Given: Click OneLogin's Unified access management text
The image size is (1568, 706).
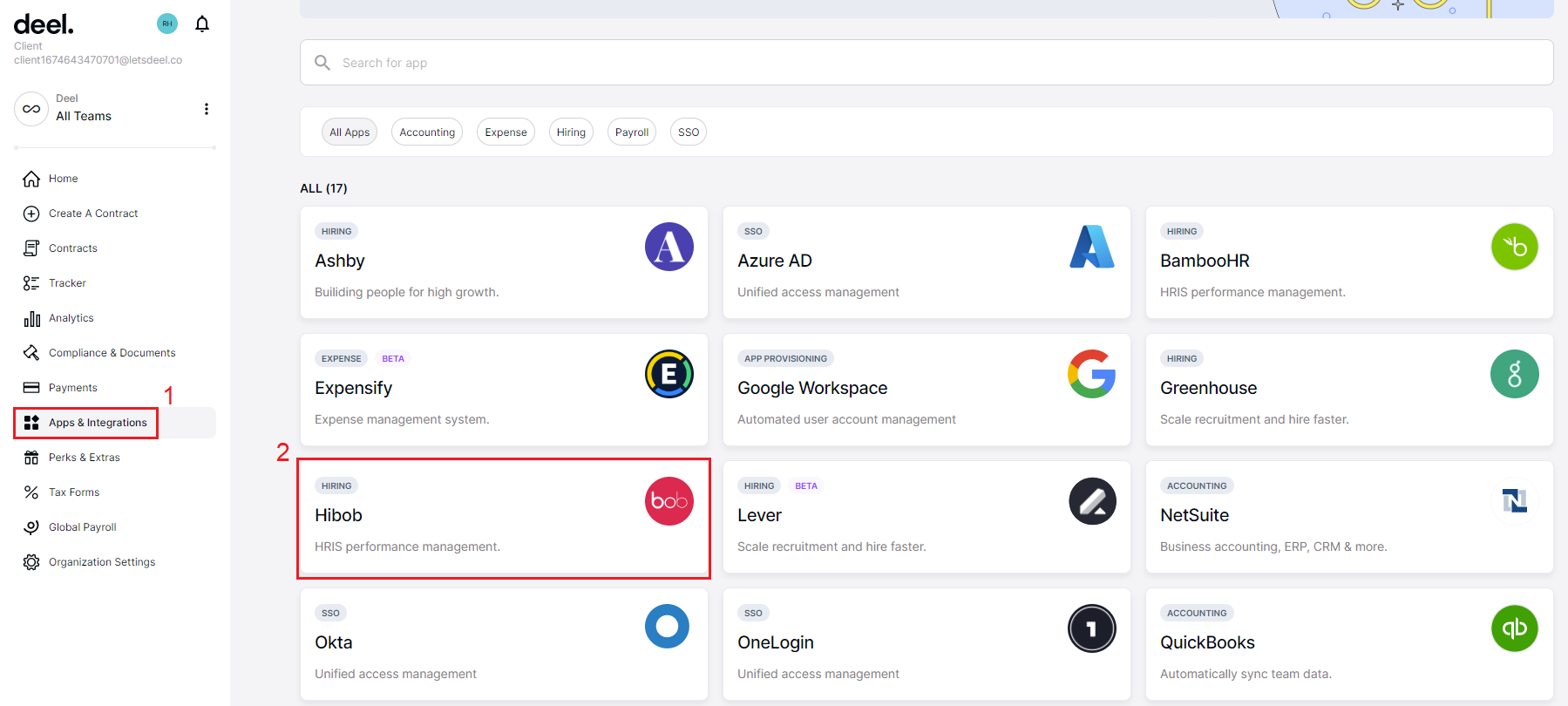Looking at the screenshot, I should pyautogui.click(x=818, y=674).
